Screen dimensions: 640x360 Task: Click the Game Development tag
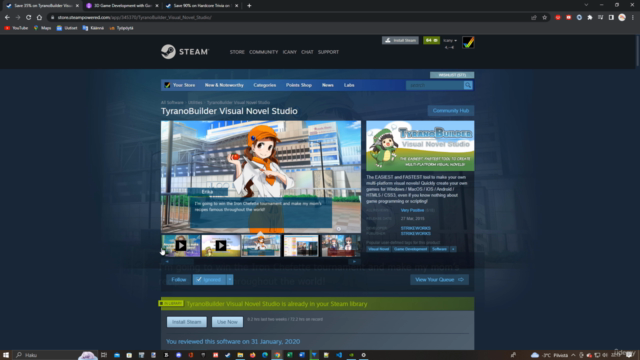point(410,249)
